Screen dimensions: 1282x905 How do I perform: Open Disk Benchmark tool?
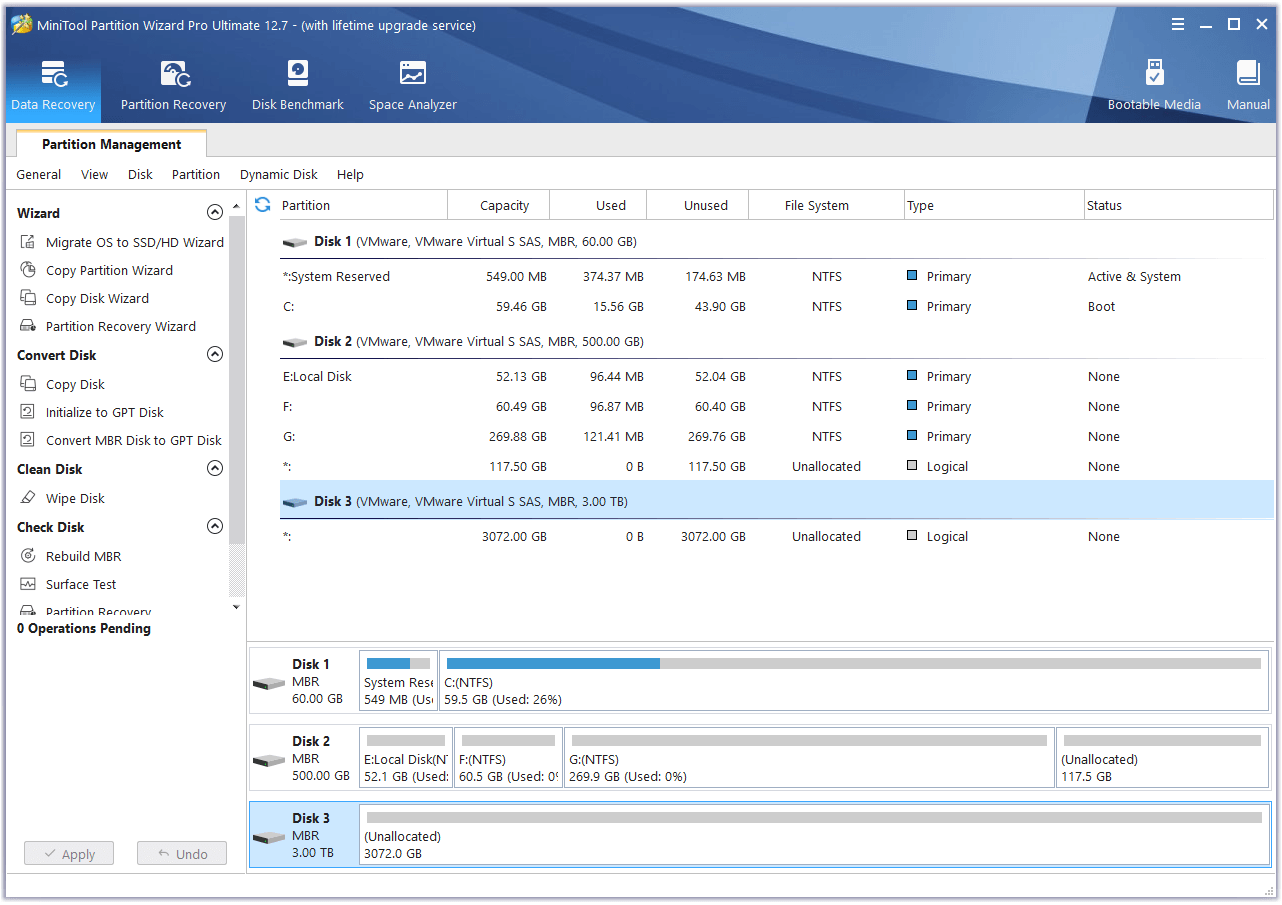297,86
